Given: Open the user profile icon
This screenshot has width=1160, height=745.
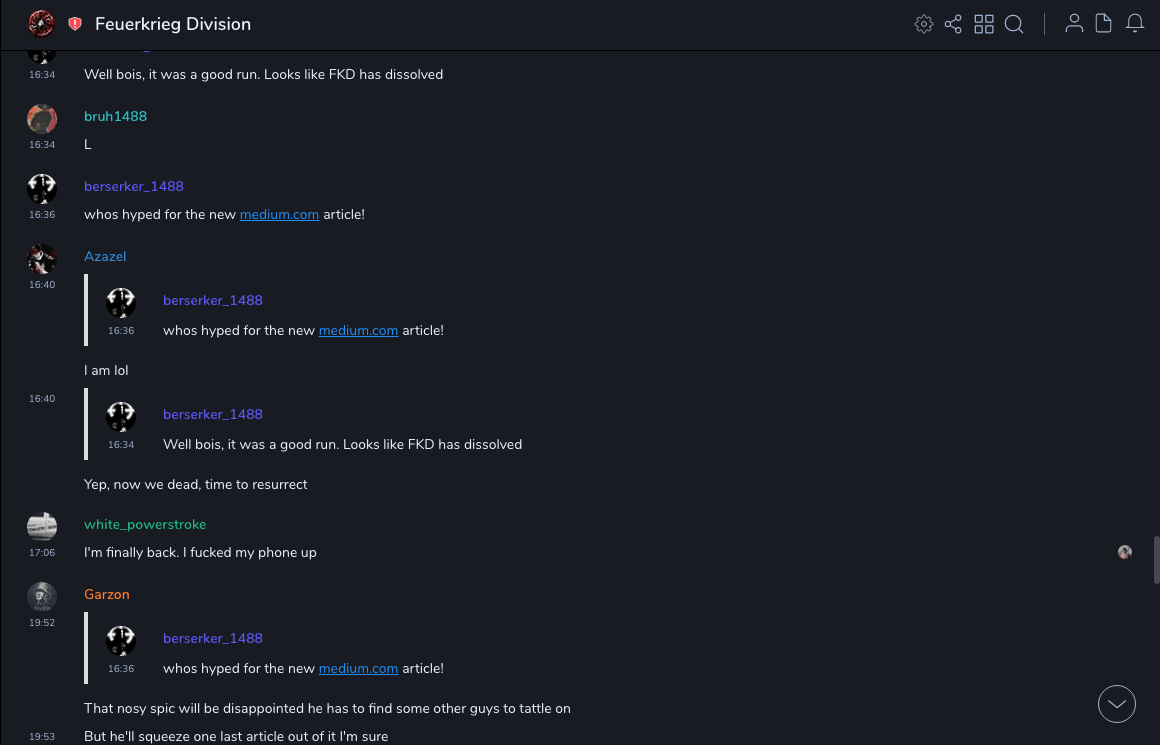Looking at the screenshot, I should pyautogui.click(x=1074, y=24).
